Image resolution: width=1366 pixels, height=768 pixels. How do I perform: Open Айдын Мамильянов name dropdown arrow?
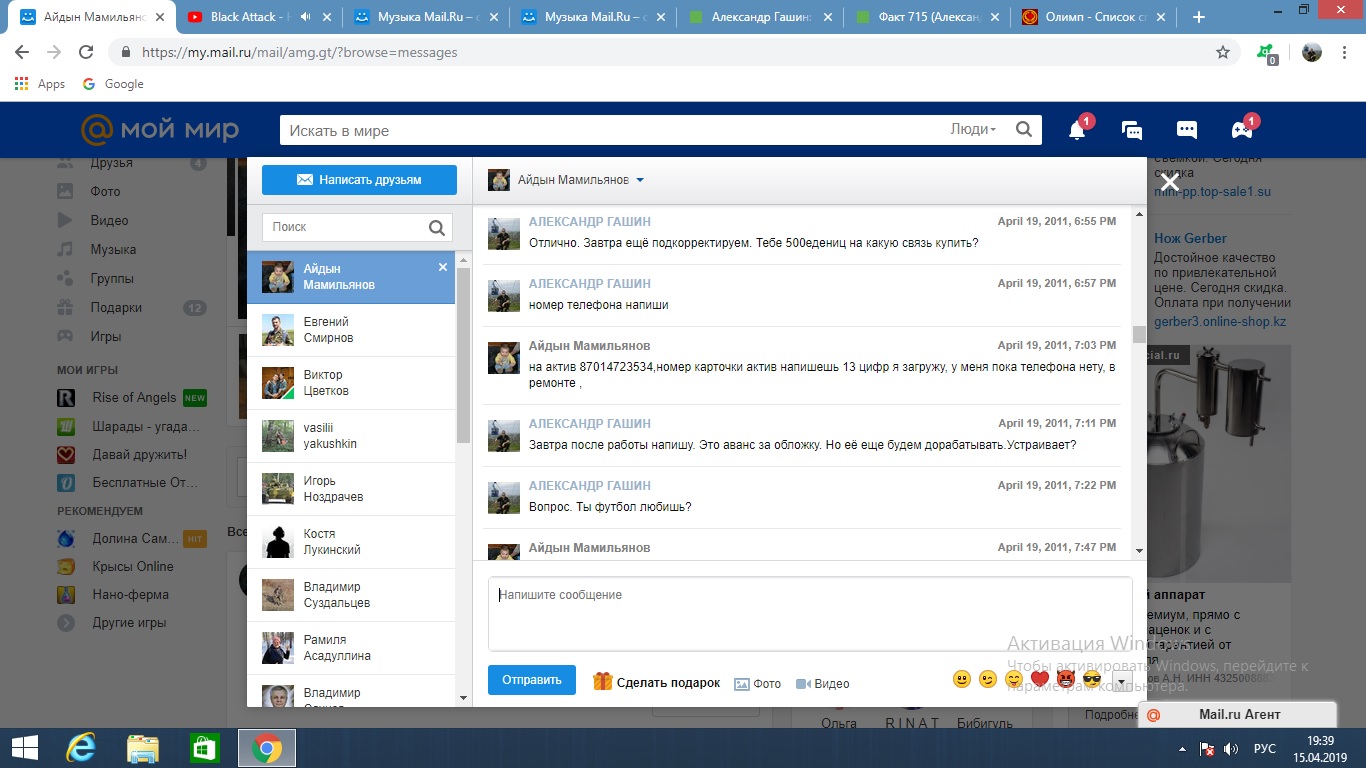(x=640, y=180)
